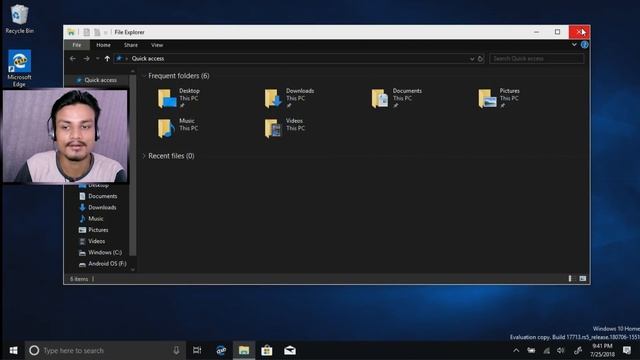Viewport: 640px width, 360px height.
Task: Expand the ribbon with the chevron
Action: click(x=574, y=44)
